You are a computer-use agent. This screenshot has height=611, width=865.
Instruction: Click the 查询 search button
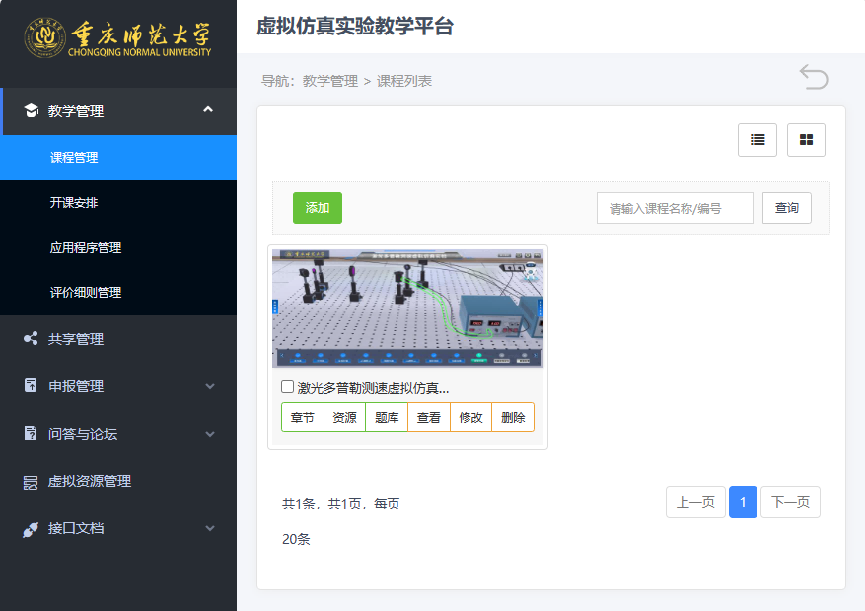point(786,208)
